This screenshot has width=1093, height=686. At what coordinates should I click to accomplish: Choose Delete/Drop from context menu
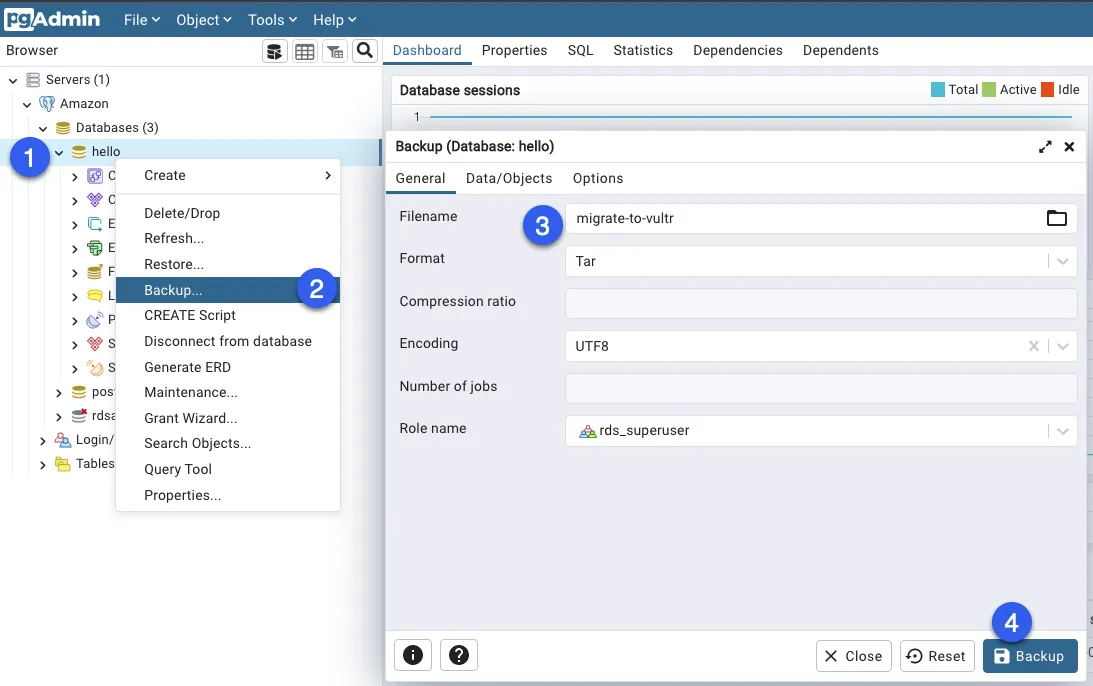(x=228, y=213)
